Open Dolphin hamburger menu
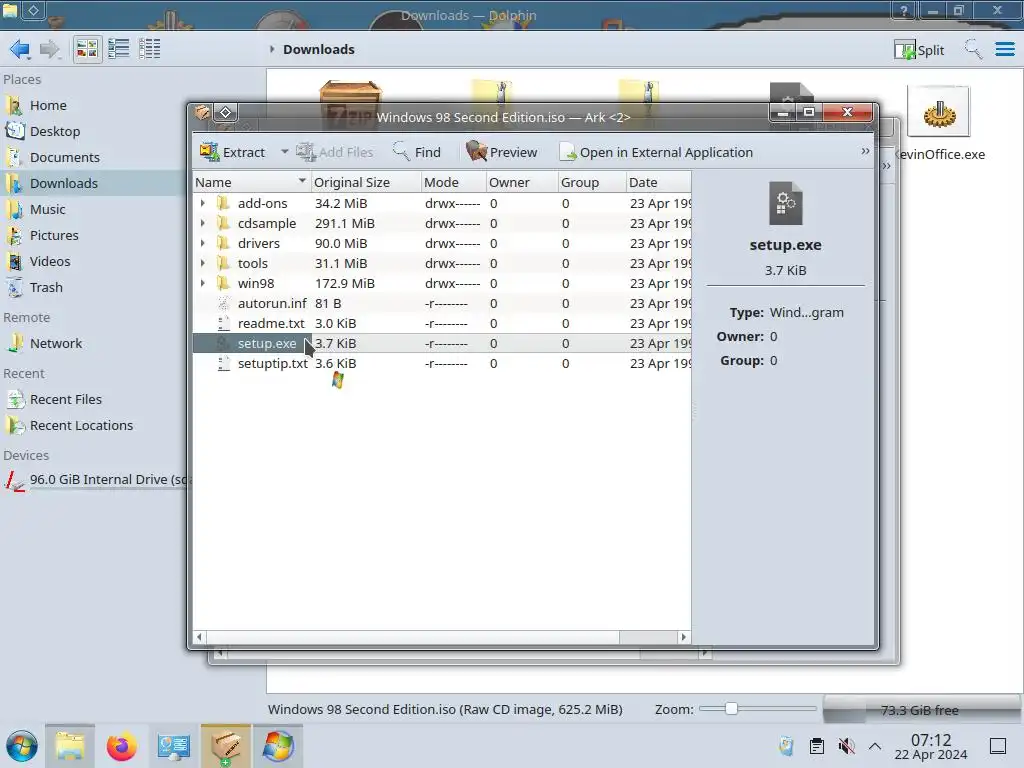The height and width of the screenshot is (768, 1024). tap(1004, 49)
